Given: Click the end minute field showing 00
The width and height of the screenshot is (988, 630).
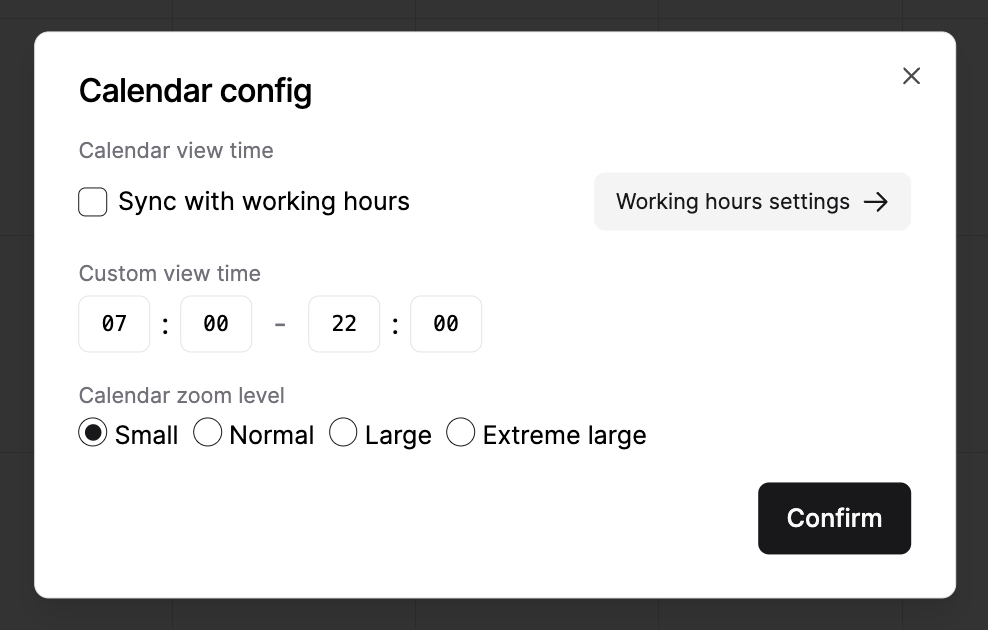Looking at the screenshot, I should pos(446,323).
